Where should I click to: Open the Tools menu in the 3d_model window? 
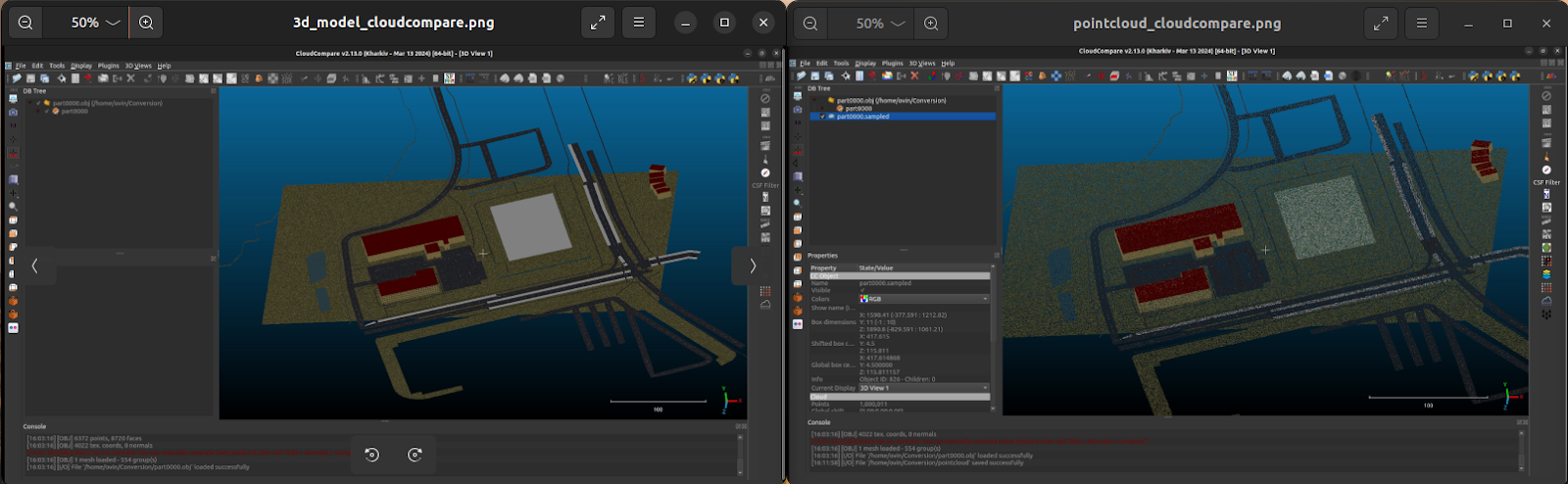coord(57,66)
